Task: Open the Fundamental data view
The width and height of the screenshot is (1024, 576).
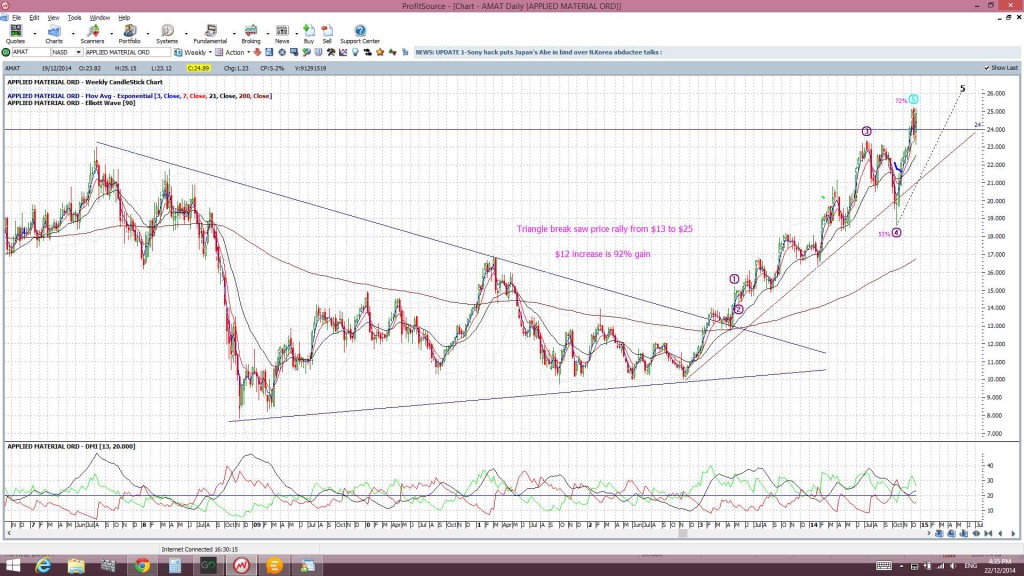Action: coord(210,34)
